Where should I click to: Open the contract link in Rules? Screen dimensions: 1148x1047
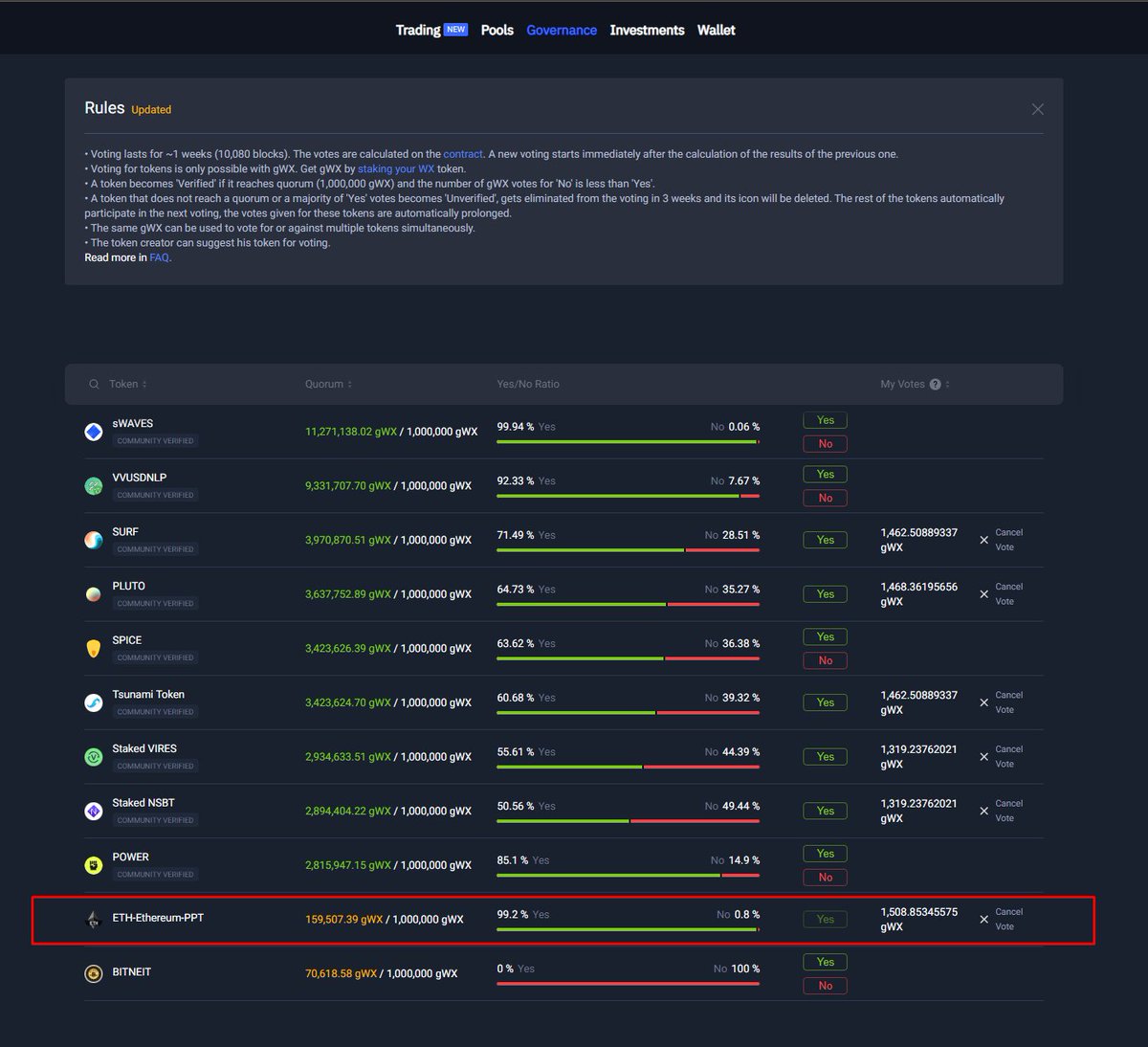click(x=463, y=154)
